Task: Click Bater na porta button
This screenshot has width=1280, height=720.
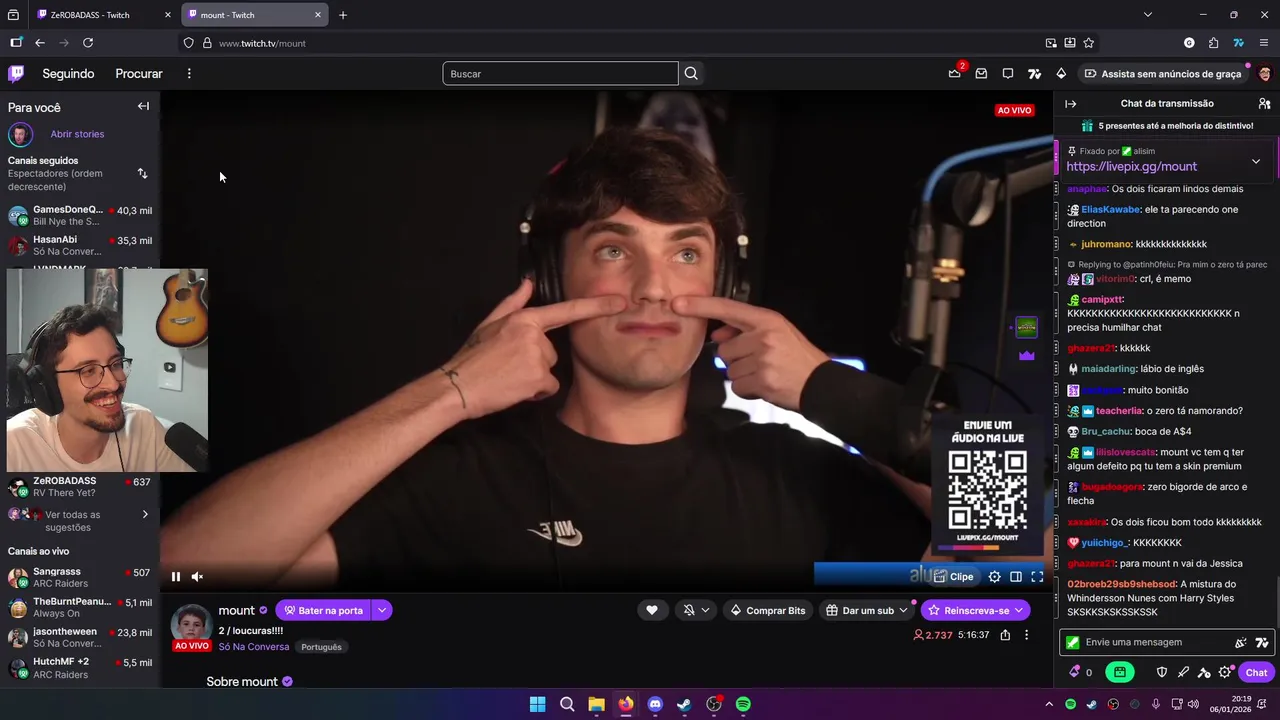Action: click(323, 610)
